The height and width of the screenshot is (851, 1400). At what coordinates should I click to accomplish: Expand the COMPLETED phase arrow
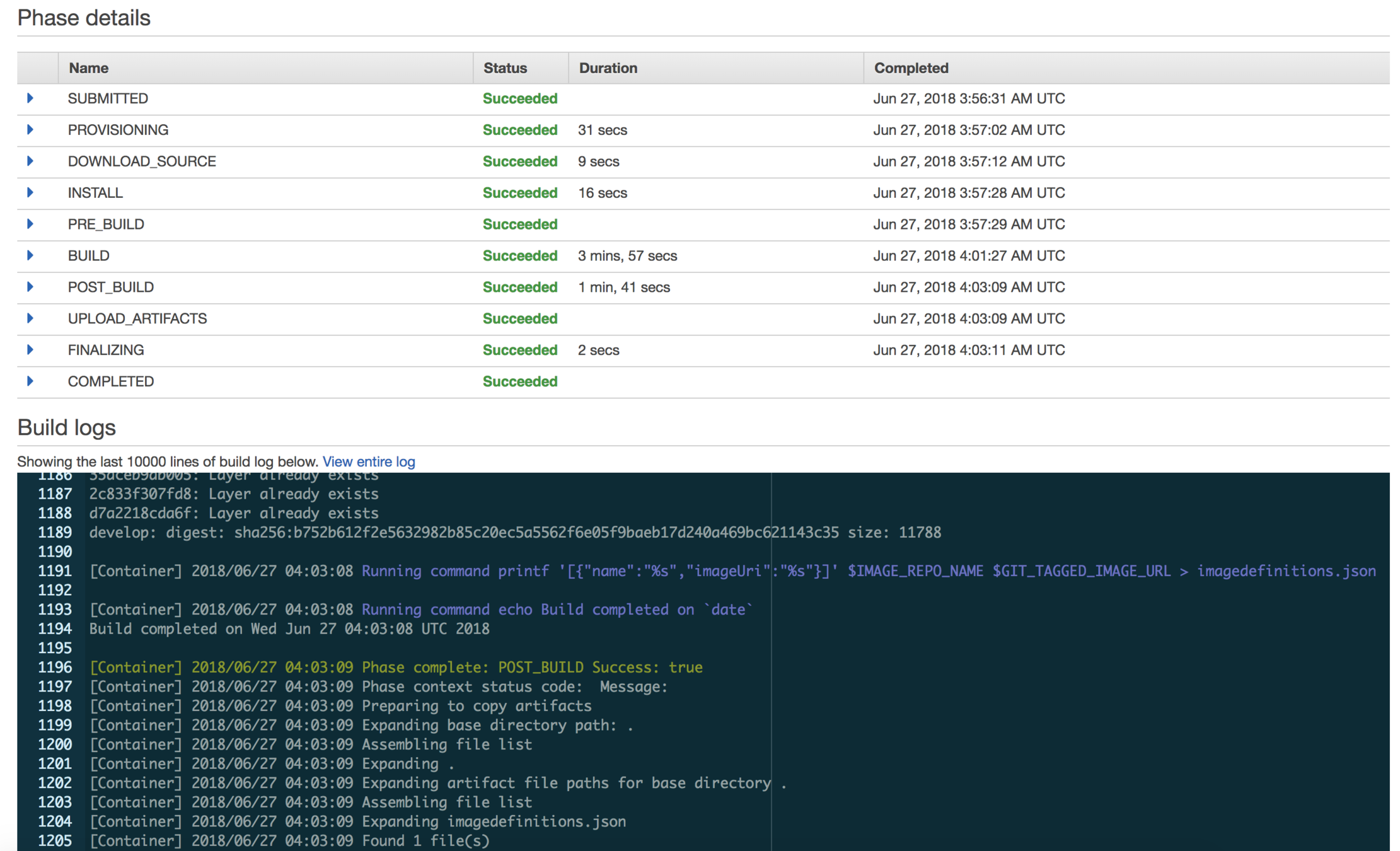click(30, 381)
